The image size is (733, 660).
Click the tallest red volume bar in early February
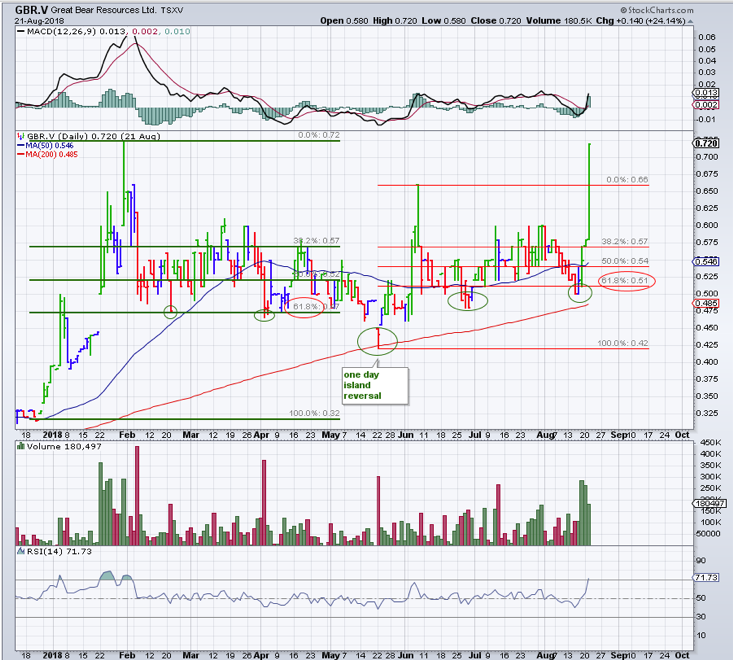coord(137,495)
